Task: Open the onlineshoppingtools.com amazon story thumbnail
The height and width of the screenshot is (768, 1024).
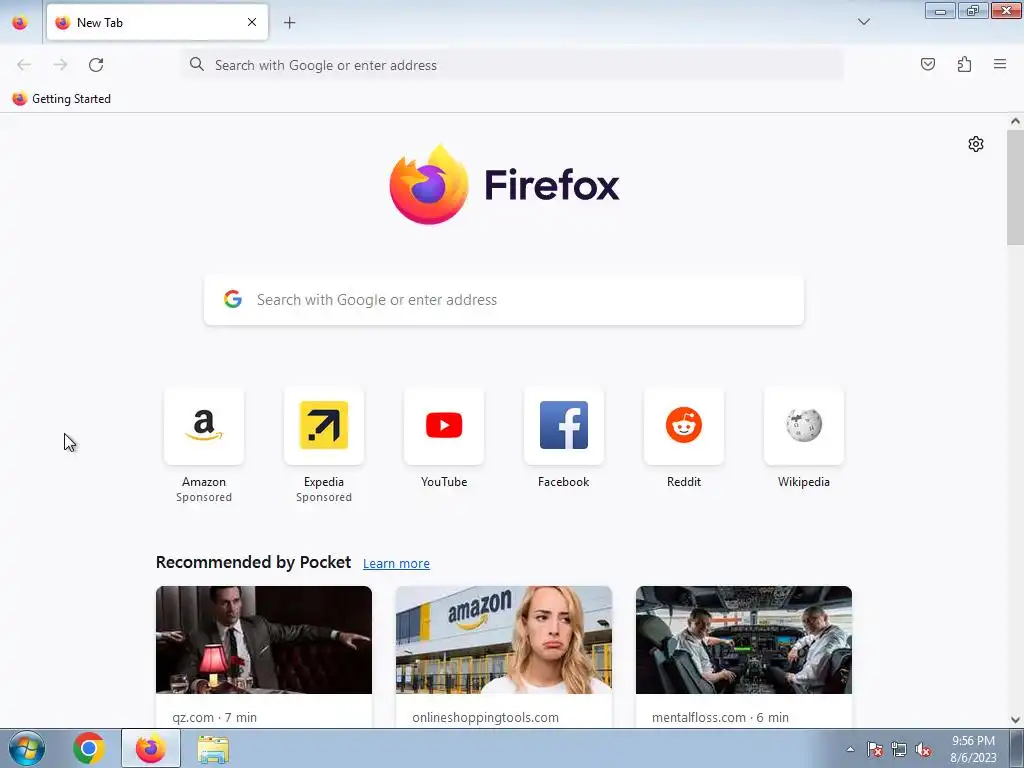Action: [504, 639]
